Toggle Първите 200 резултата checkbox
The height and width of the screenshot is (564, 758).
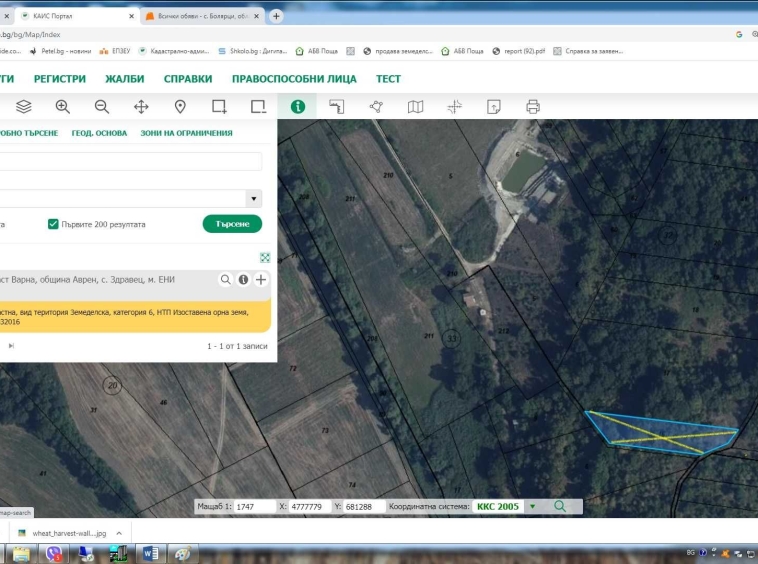[x=53, y=224]
